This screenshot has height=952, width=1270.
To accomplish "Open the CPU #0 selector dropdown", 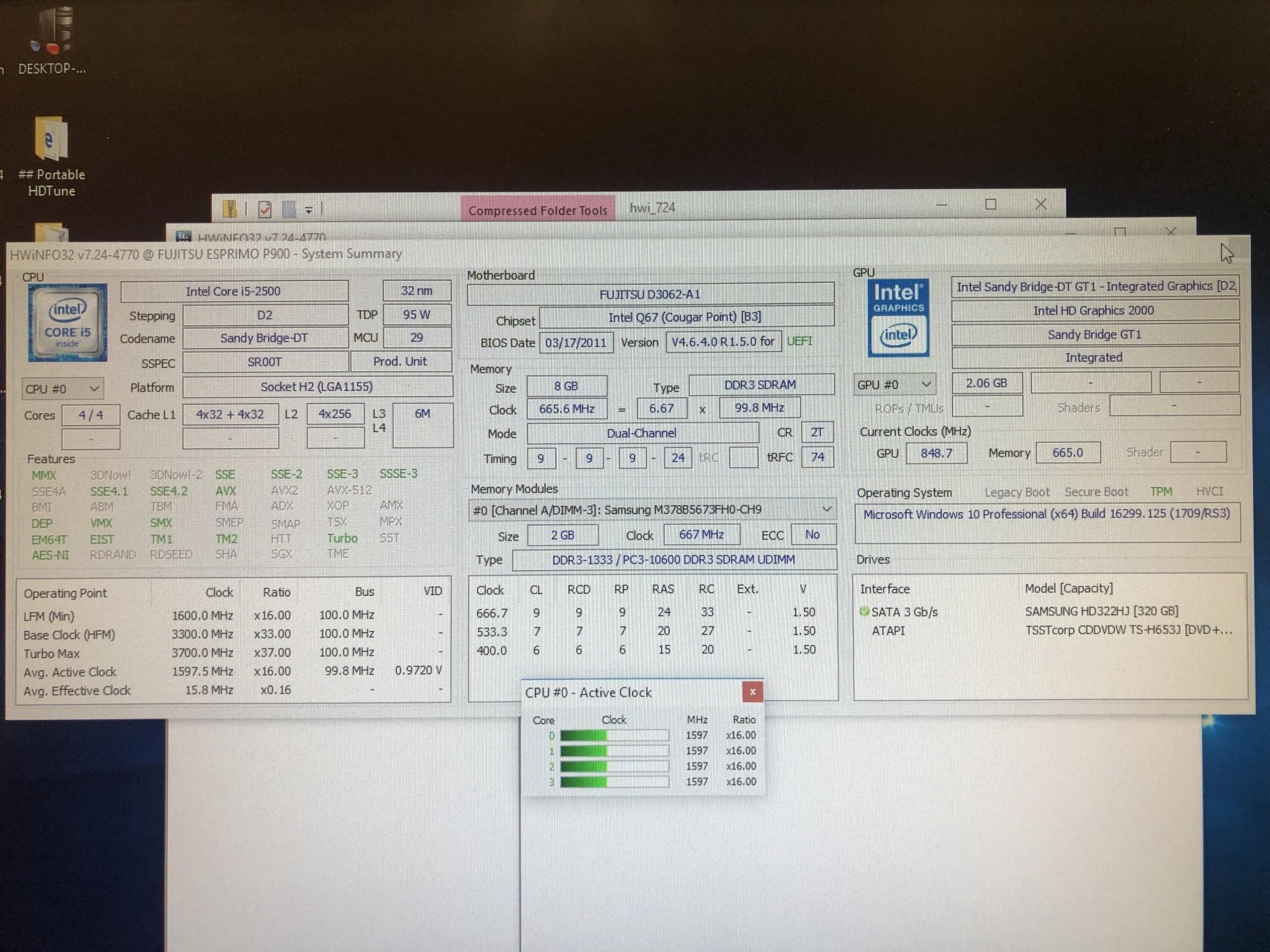I will tap(63, 388).
